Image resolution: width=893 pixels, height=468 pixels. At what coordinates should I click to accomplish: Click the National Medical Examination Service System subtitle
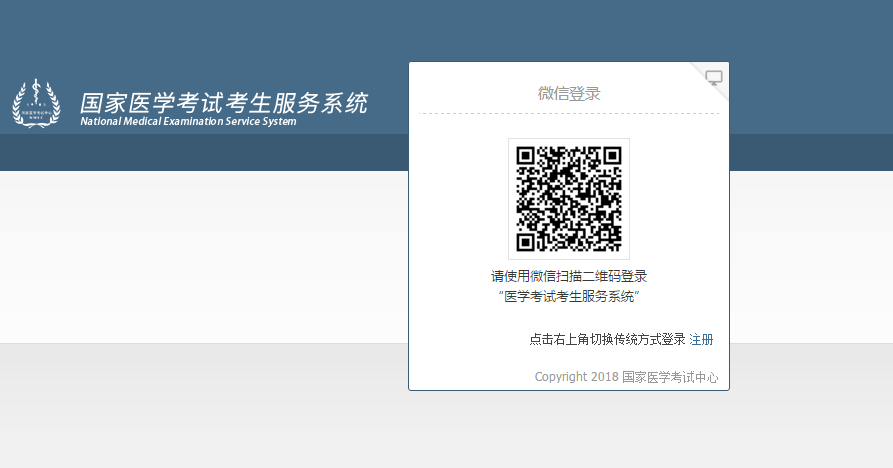[189, 121]
